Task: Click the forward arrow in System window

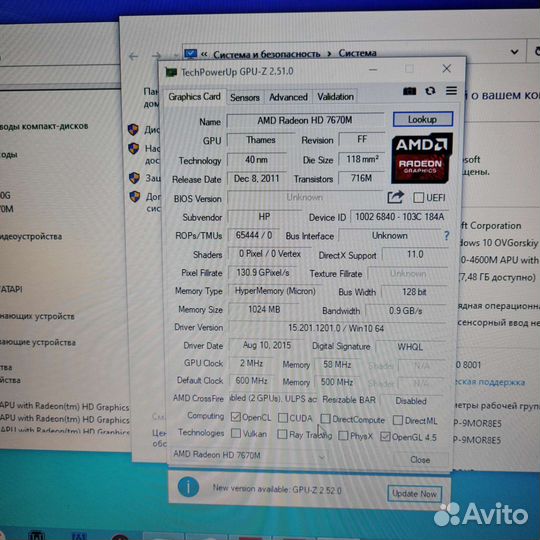Action: tap(157, 56)
